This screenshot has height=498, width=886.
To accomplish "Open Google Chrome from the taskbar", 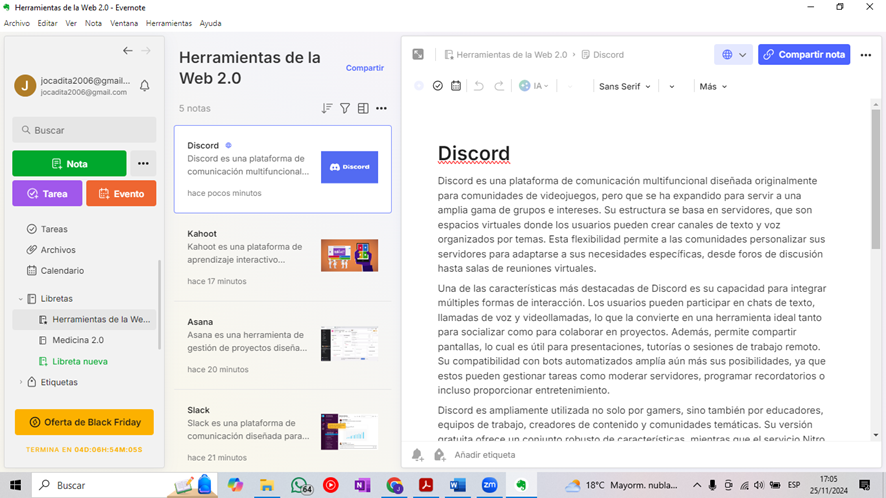I will click(394, 485).
